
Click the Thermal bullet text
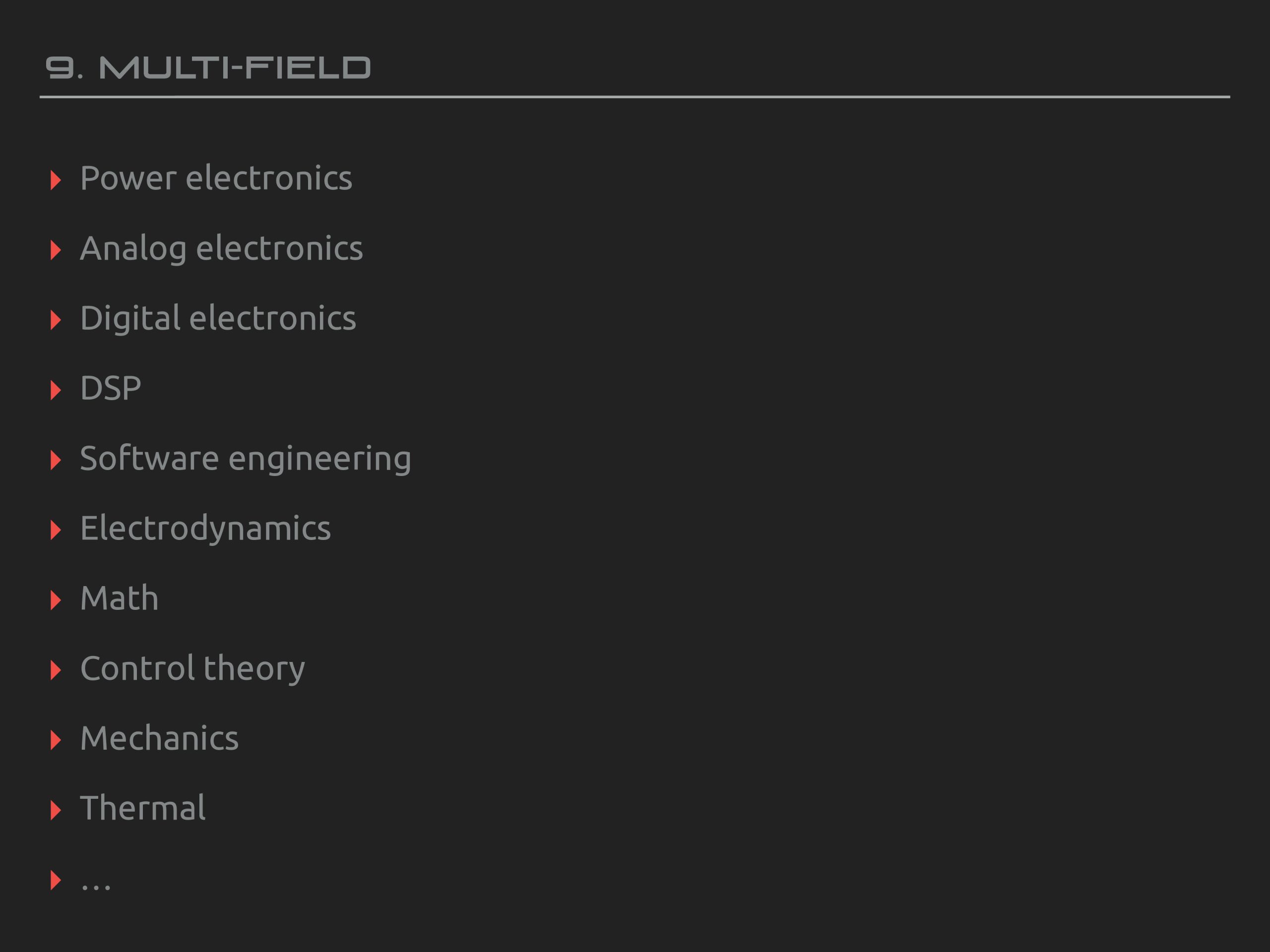coord(142,809)
